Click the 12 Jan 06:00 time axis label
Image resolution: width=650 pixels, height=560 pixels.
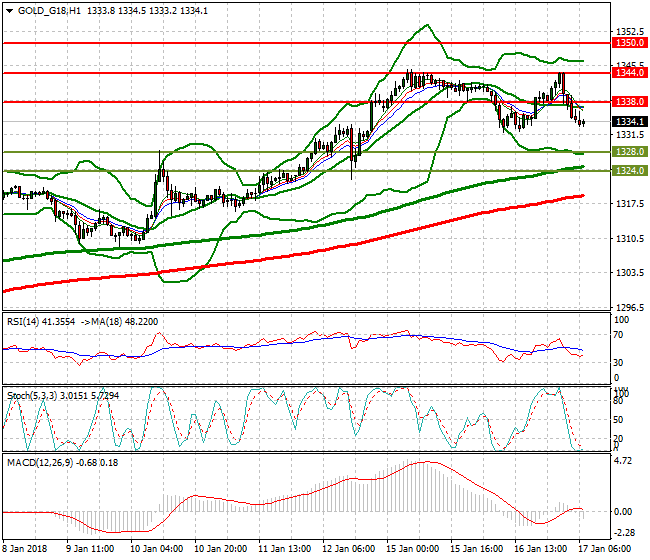click(349, 549)
